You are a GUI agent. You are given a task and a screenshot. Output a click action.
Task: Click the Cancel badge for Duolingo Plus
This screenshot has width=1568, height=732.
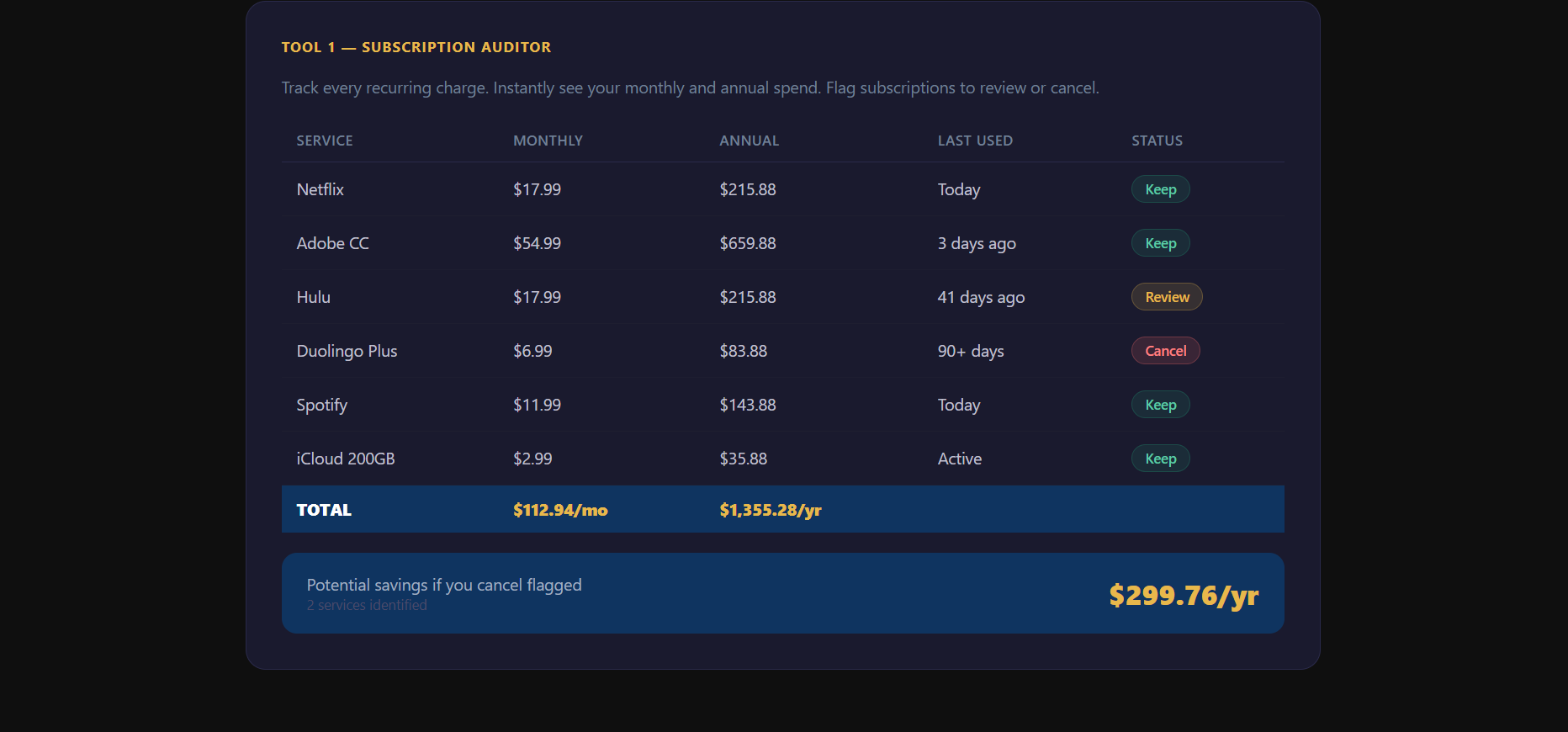point(1165,351)
